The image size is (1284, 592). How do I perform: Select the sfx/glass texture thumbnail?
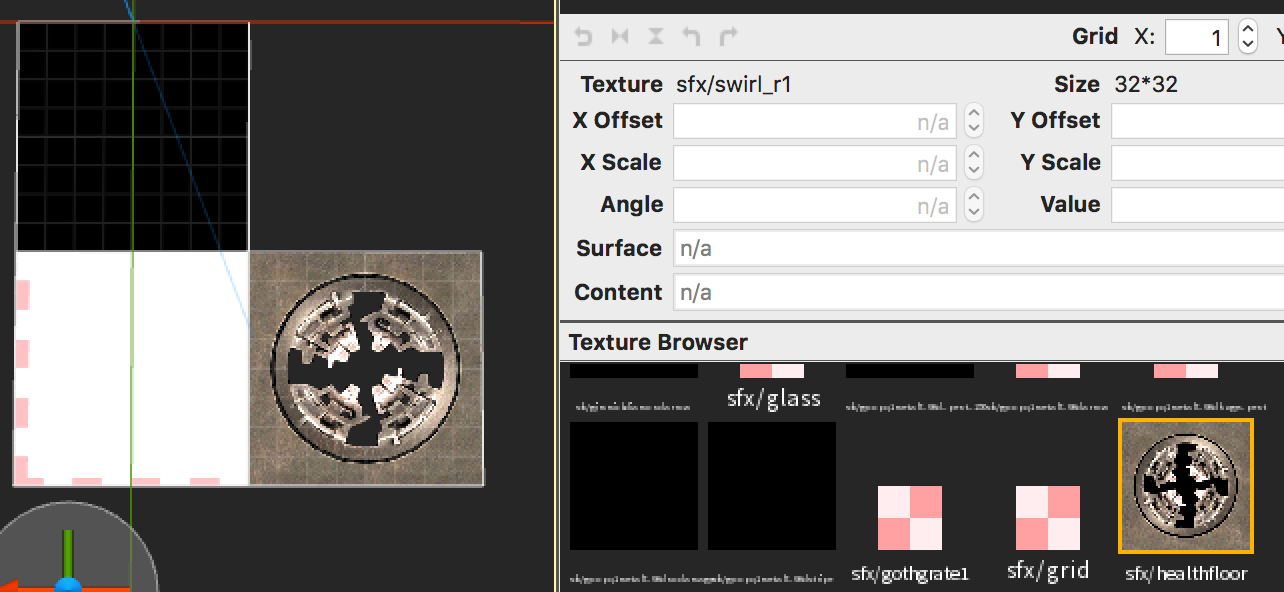coord(772,370)
